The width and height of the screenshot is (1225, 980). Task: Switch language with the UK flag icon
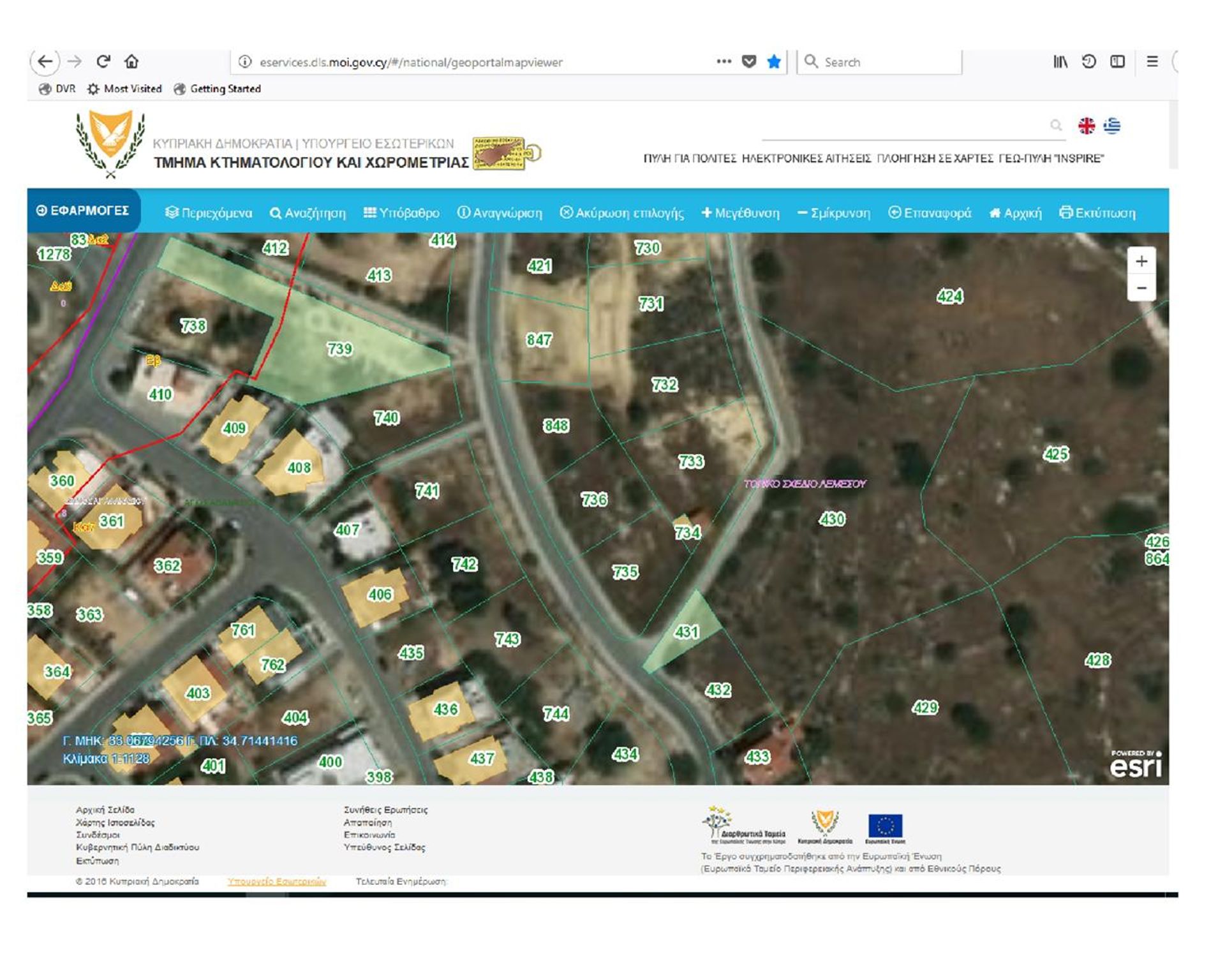1087,126
